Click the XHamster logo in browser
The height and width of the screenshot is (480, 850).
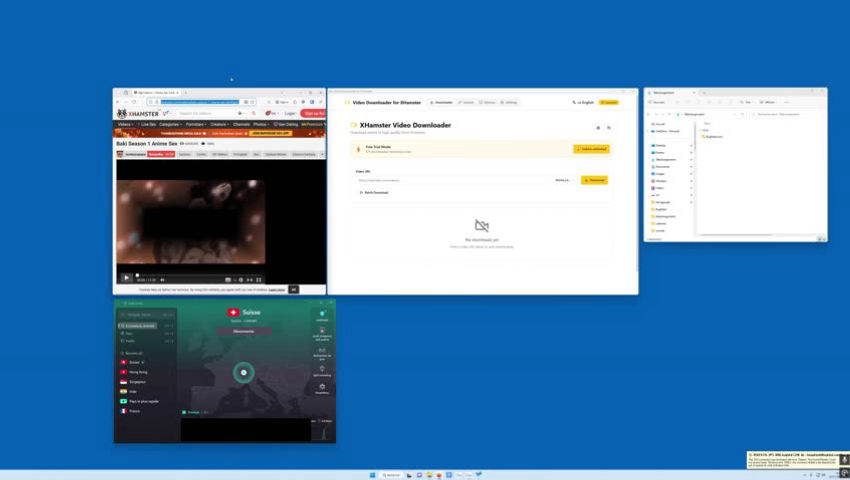[138, 113]
